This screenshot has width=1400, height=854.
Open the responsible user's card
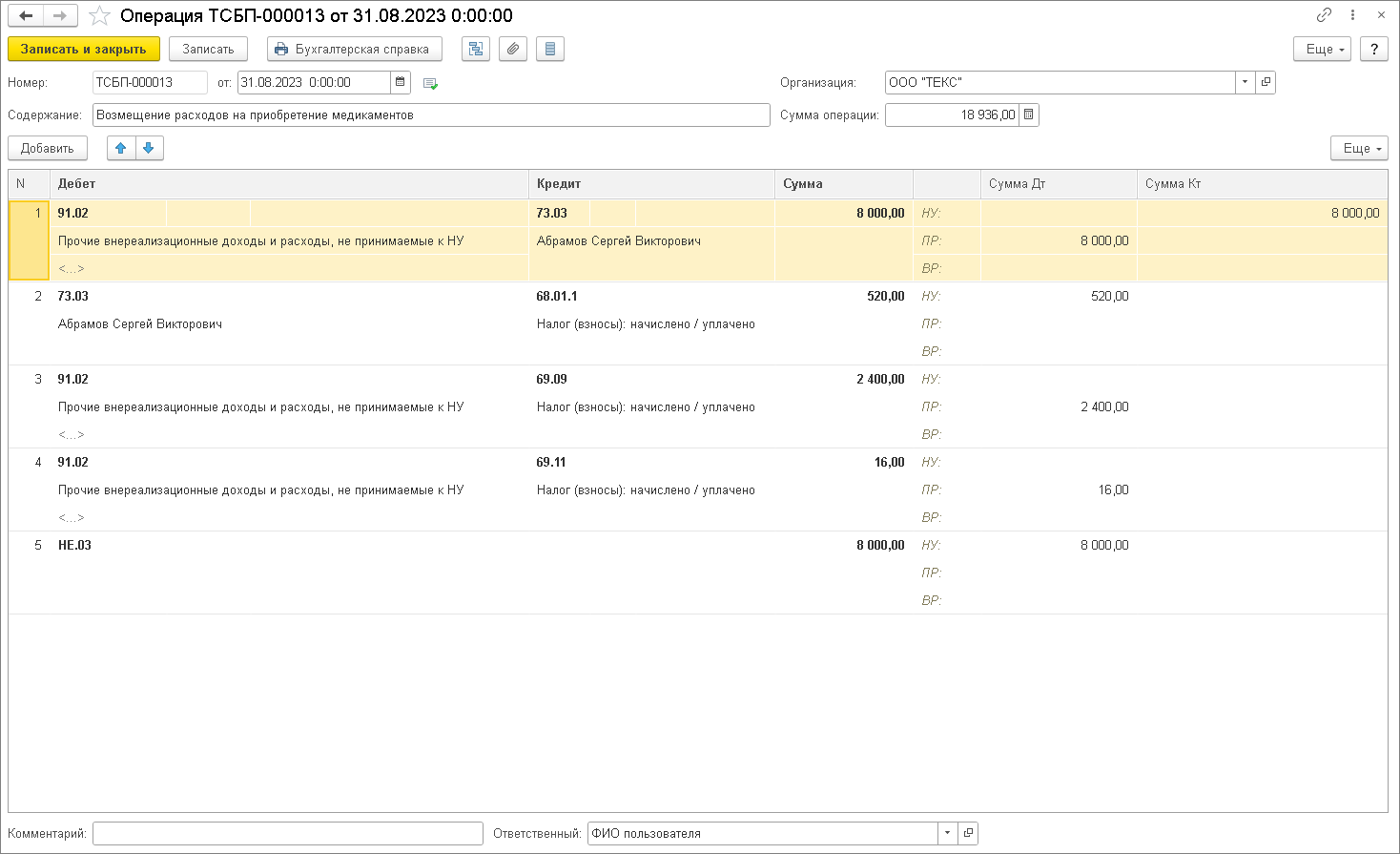click(x=968, y=833)
